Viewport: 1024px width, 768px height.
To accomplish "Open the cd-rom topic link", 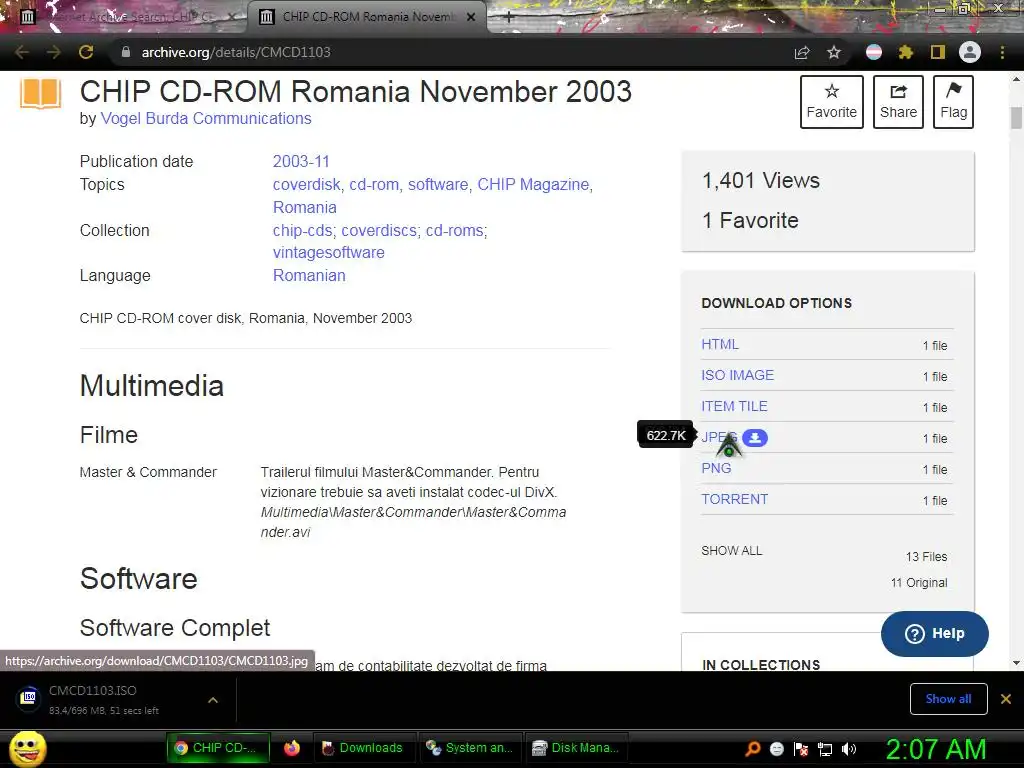I will [x=374, y=185].
